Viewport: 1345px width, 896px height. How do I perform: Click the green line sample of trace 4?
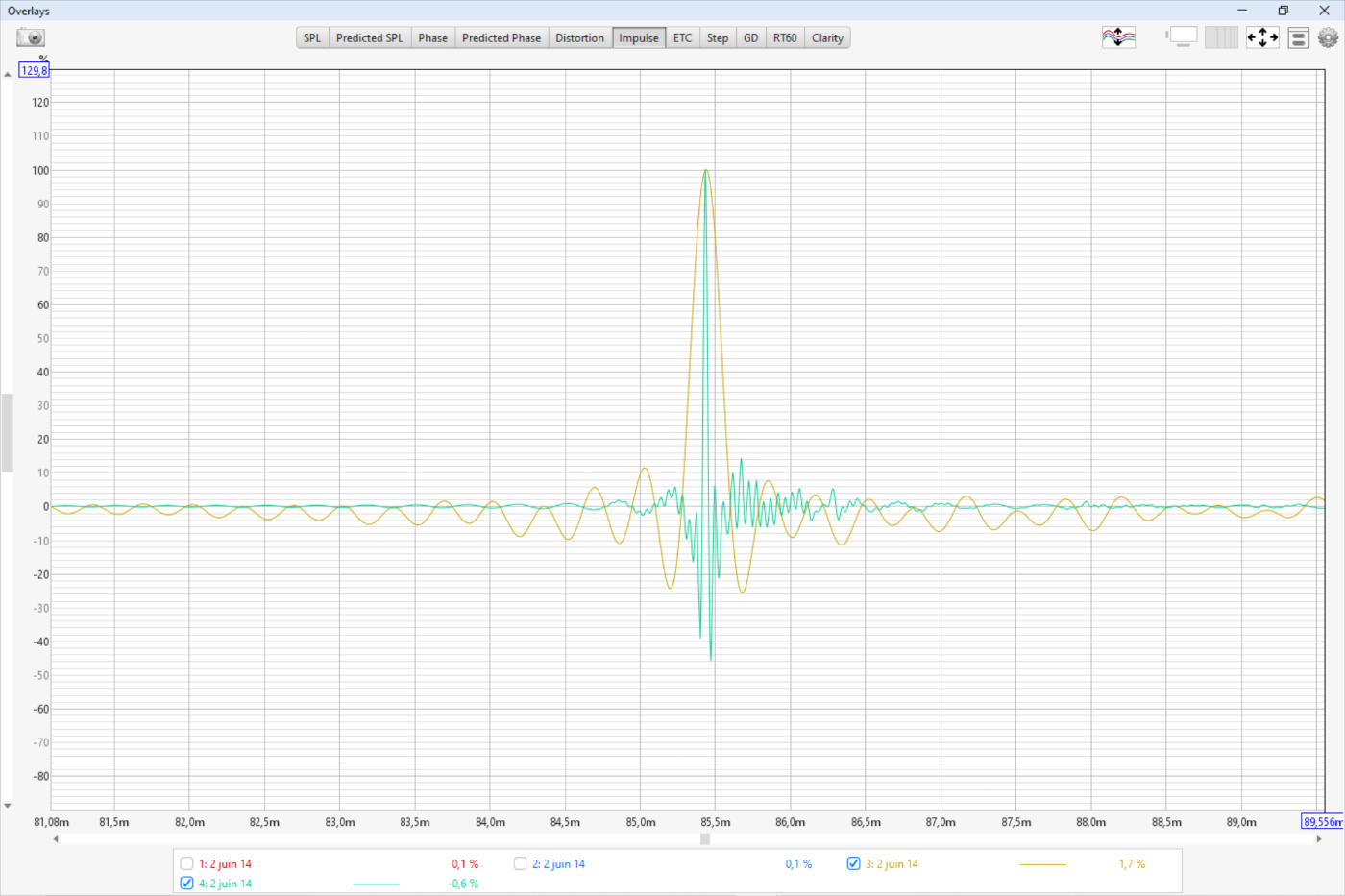(377, 884)
